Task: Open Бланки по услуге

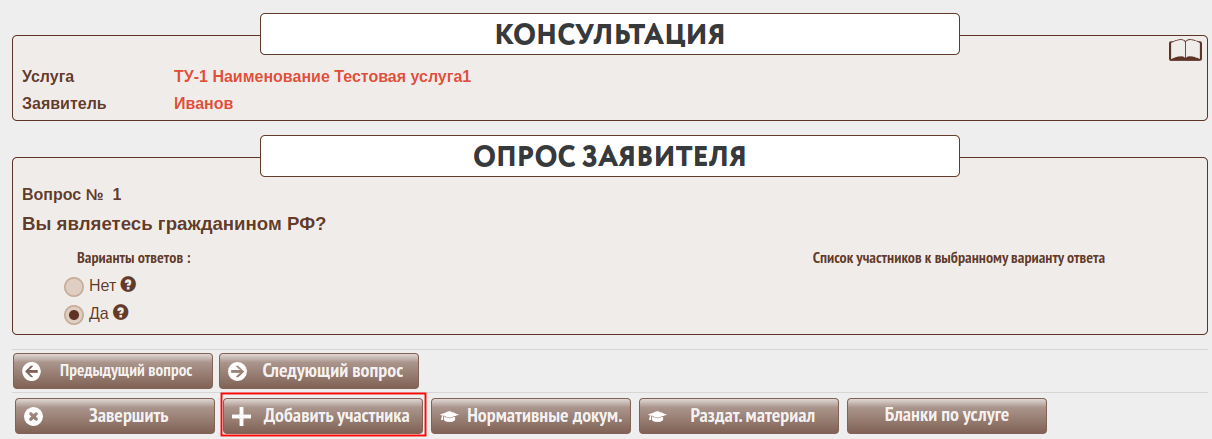Action: pyautogui.click(x=946, y=415)
